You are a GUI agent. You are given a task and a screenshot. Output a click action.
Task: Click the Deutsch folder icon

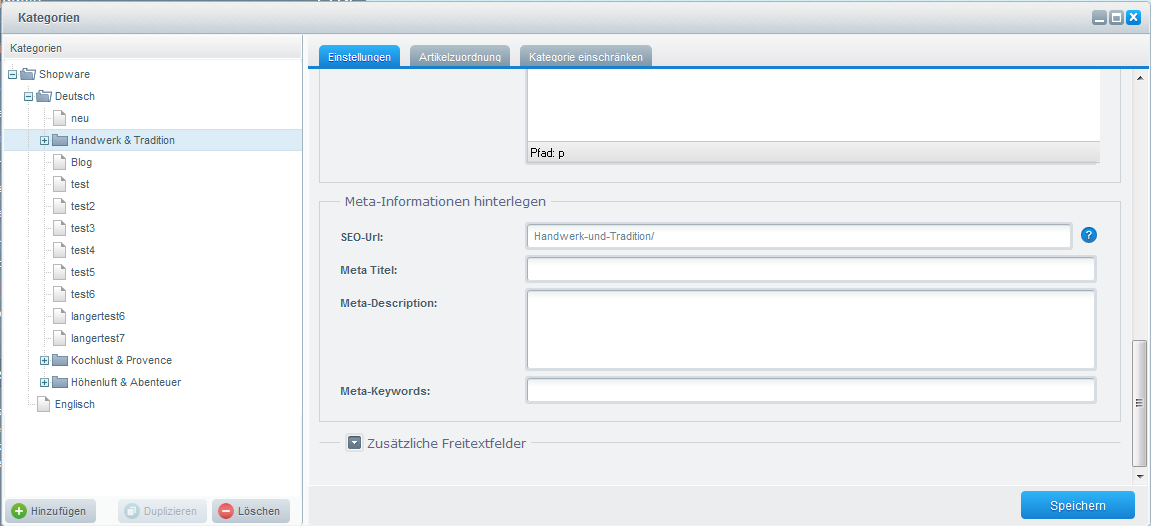44,96
